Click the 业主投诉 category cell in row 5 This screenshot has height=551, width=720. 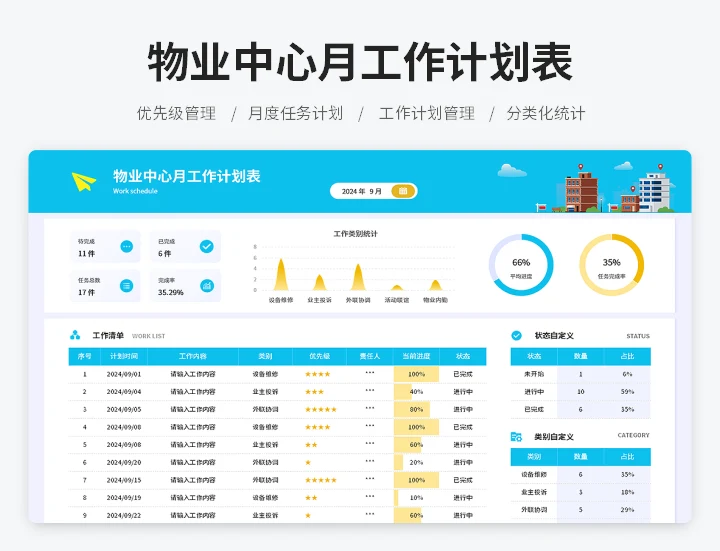point(265,445)
